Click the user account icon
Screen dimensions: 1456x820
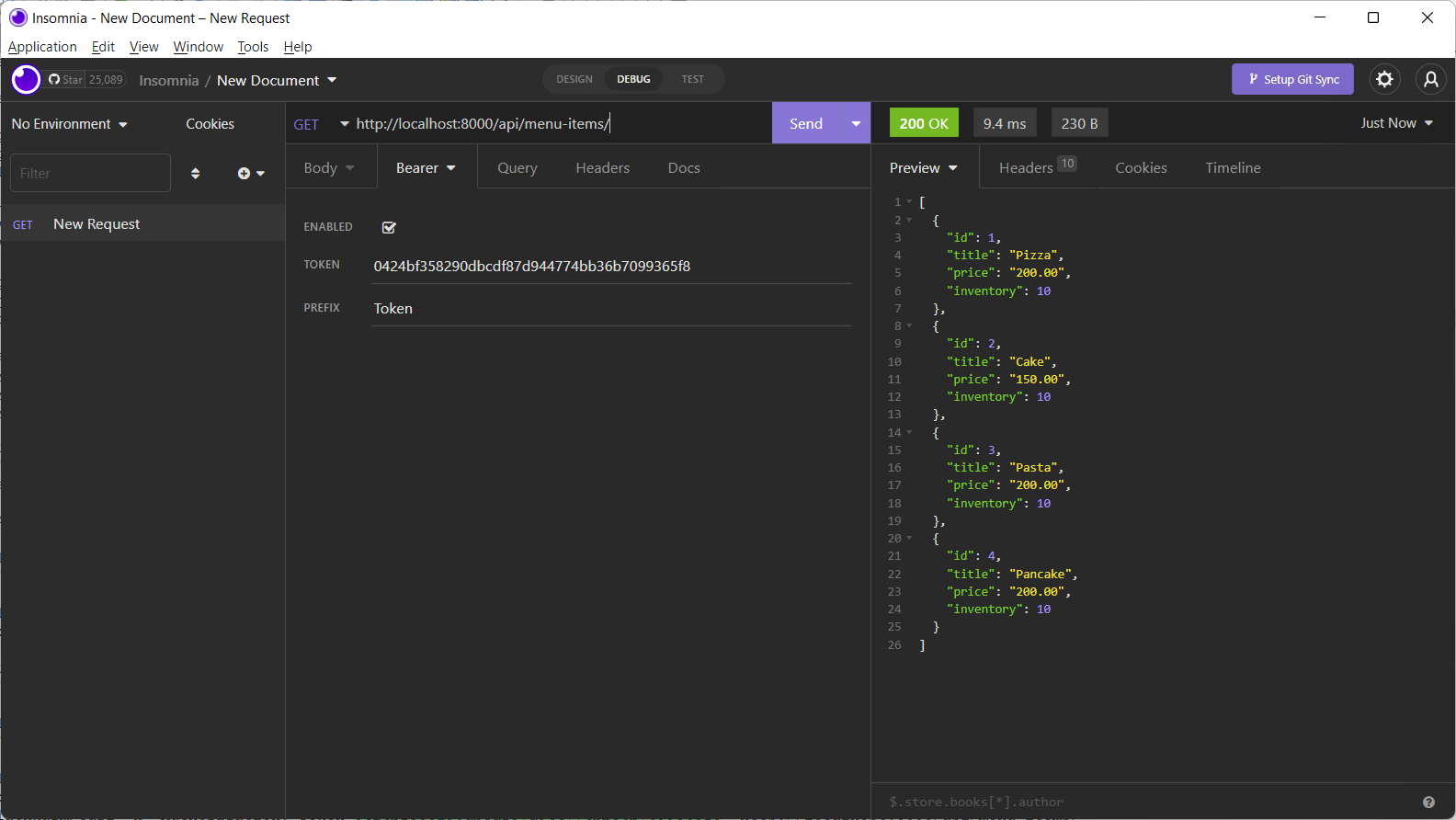tap(1430, 80)
